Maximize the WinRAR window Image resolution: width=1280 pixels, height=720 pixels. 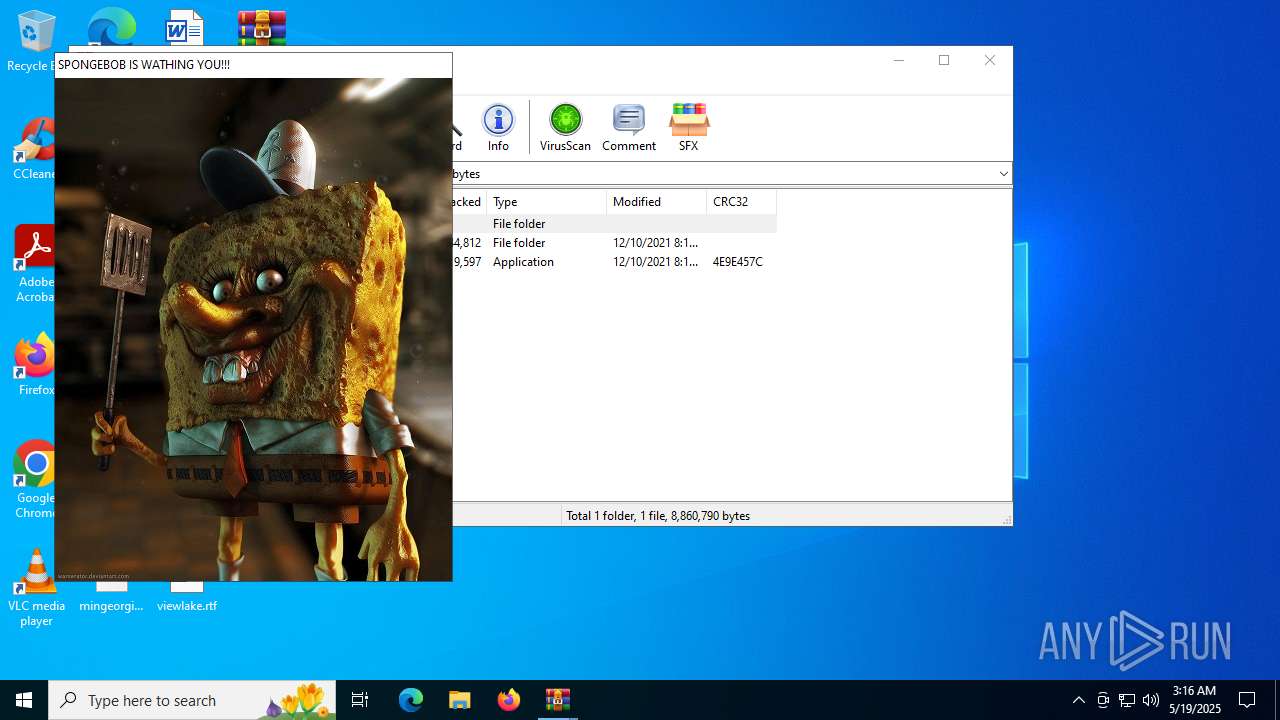pos(944,60)
